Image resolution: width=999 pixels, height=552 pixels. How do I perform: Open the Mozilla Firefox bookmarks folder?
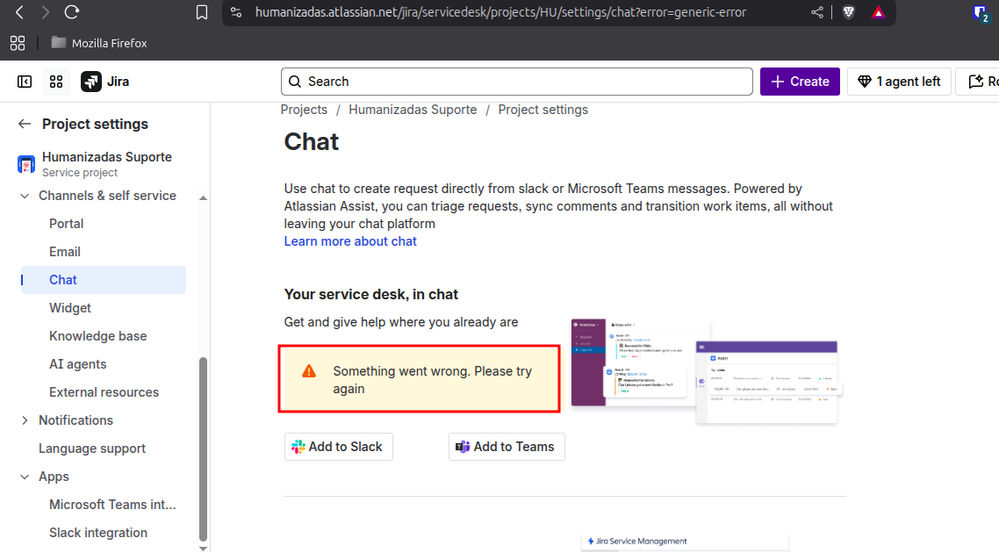(x=99, y=43)
